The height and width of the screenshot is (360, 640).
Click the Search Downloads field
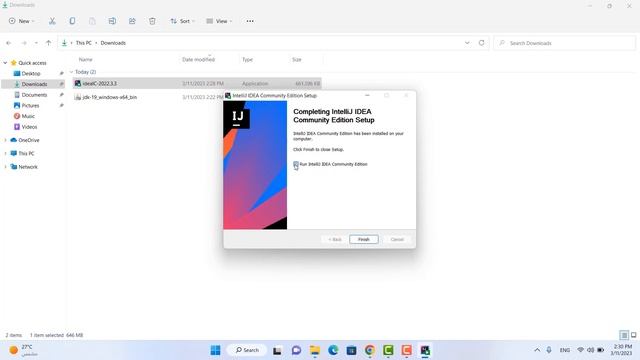564,43
